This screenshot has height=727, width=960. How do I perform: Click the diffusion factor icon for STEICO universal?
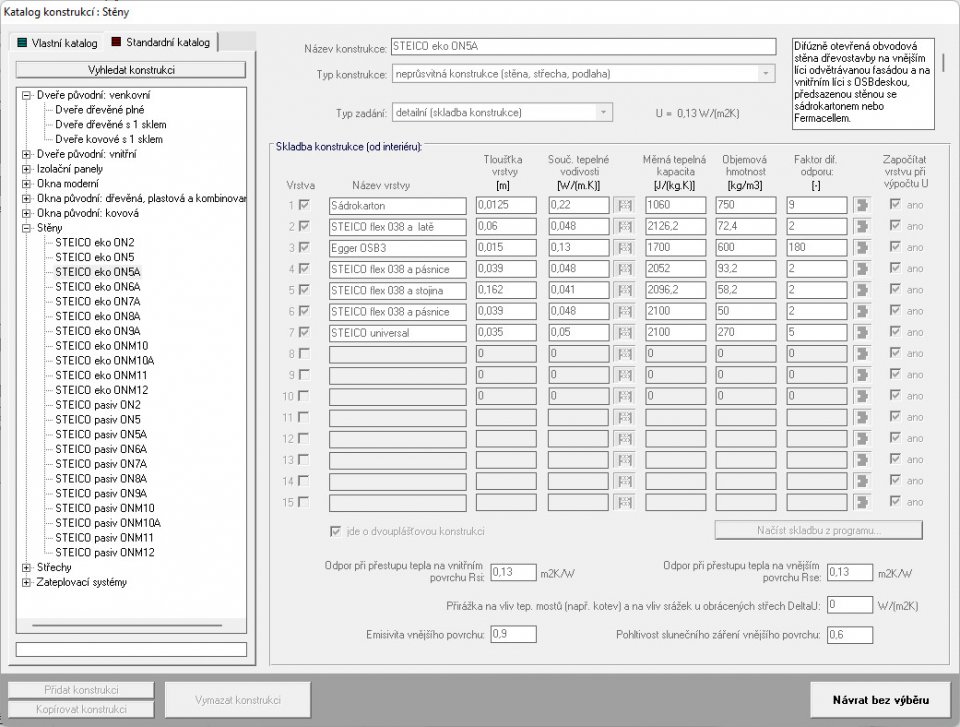click(862, 333)
